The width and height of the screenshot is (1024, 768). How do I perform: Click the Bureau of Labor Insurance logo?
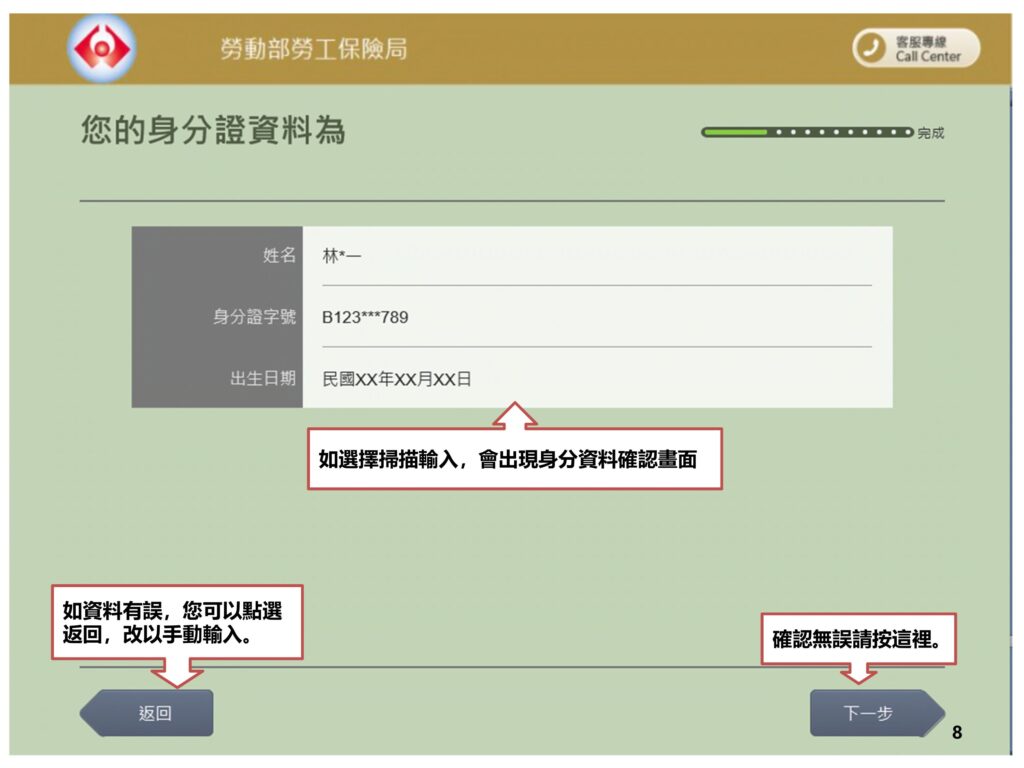(101, 48)
